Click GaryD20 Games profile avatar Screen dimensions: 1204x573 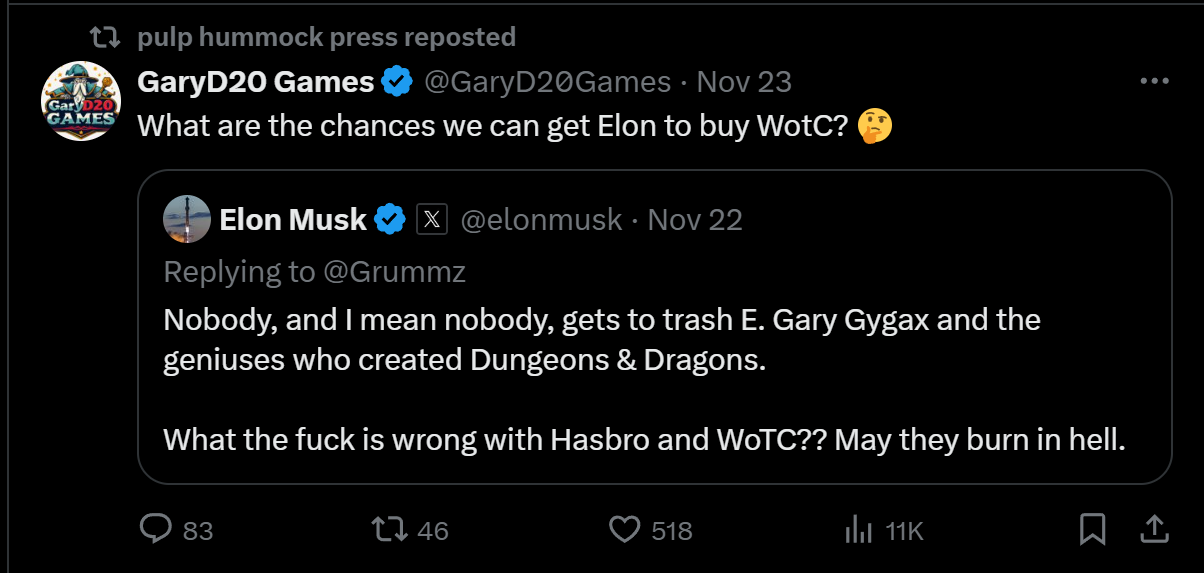[x=81, y=102]
